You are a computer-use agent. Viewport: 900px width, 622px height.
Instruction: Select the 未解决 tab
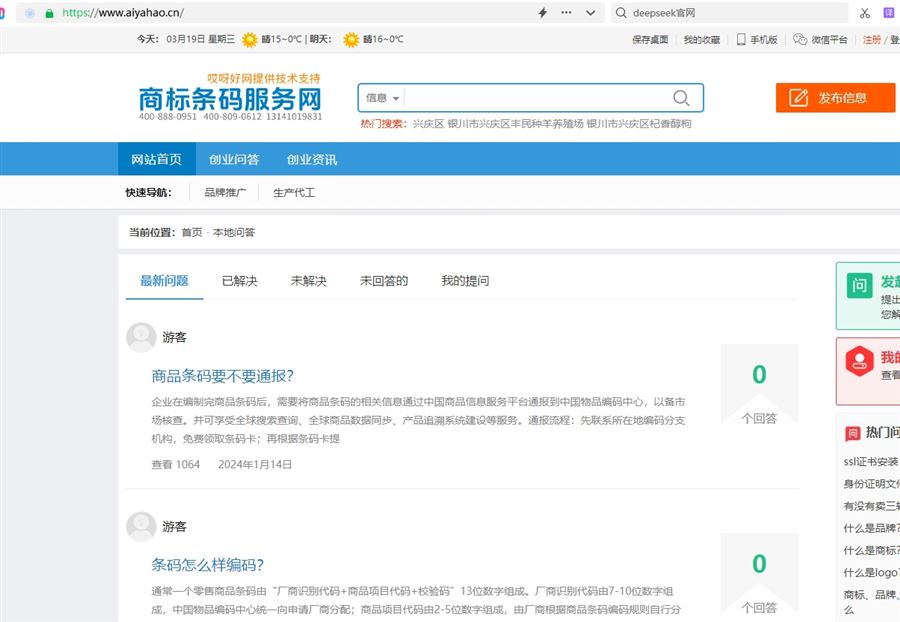pyautogui.click(x=308, y=281)
